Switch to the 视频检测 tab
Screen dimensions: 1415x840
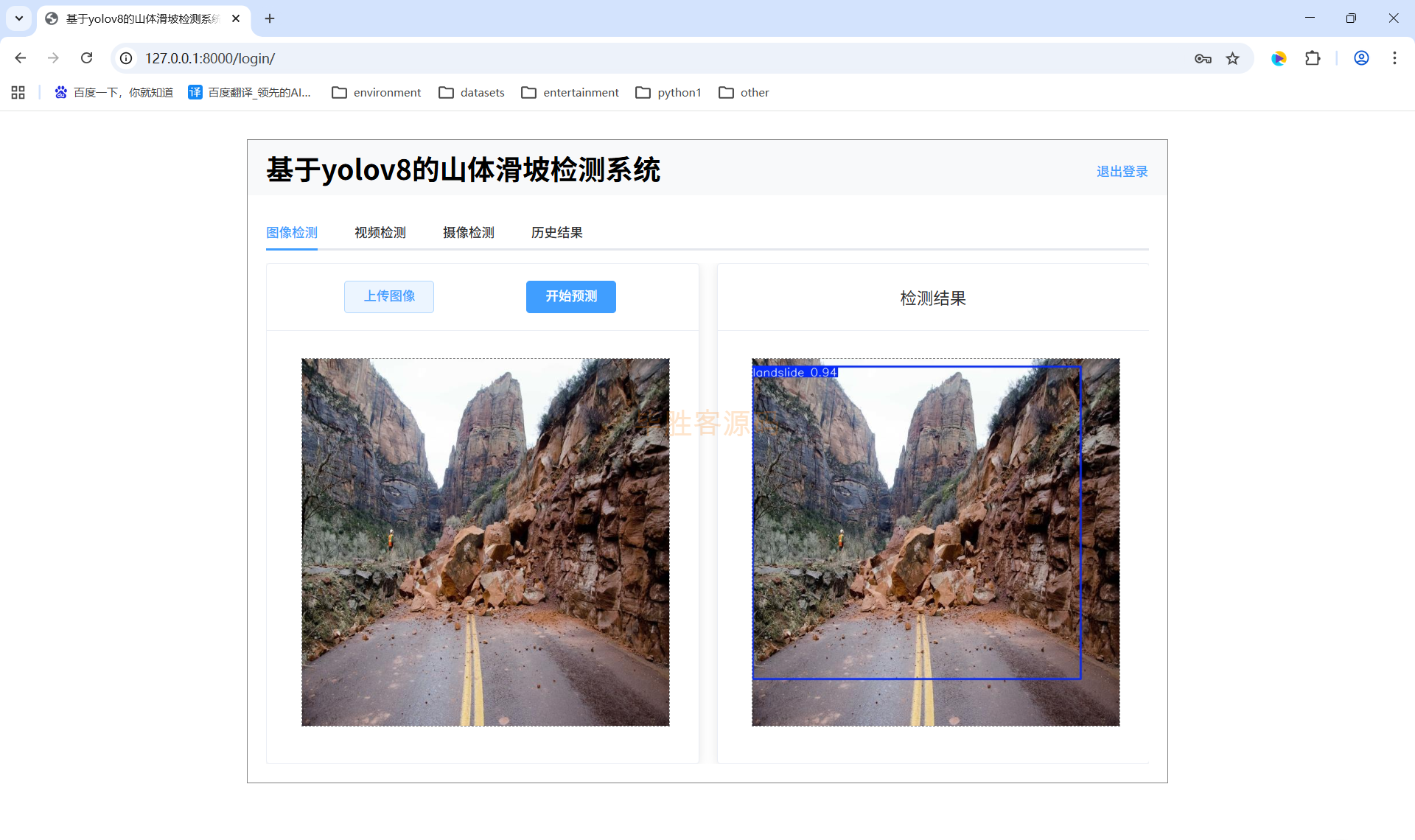pos(380,233)
